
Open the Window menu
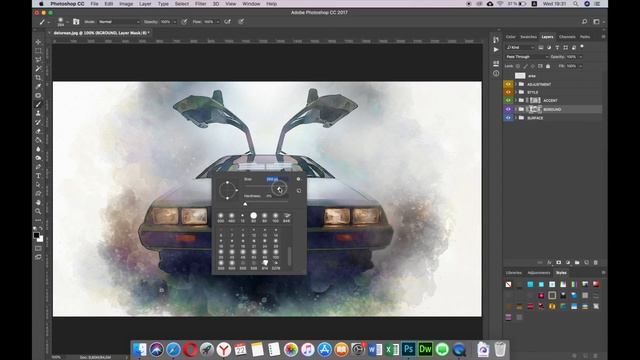251,4
